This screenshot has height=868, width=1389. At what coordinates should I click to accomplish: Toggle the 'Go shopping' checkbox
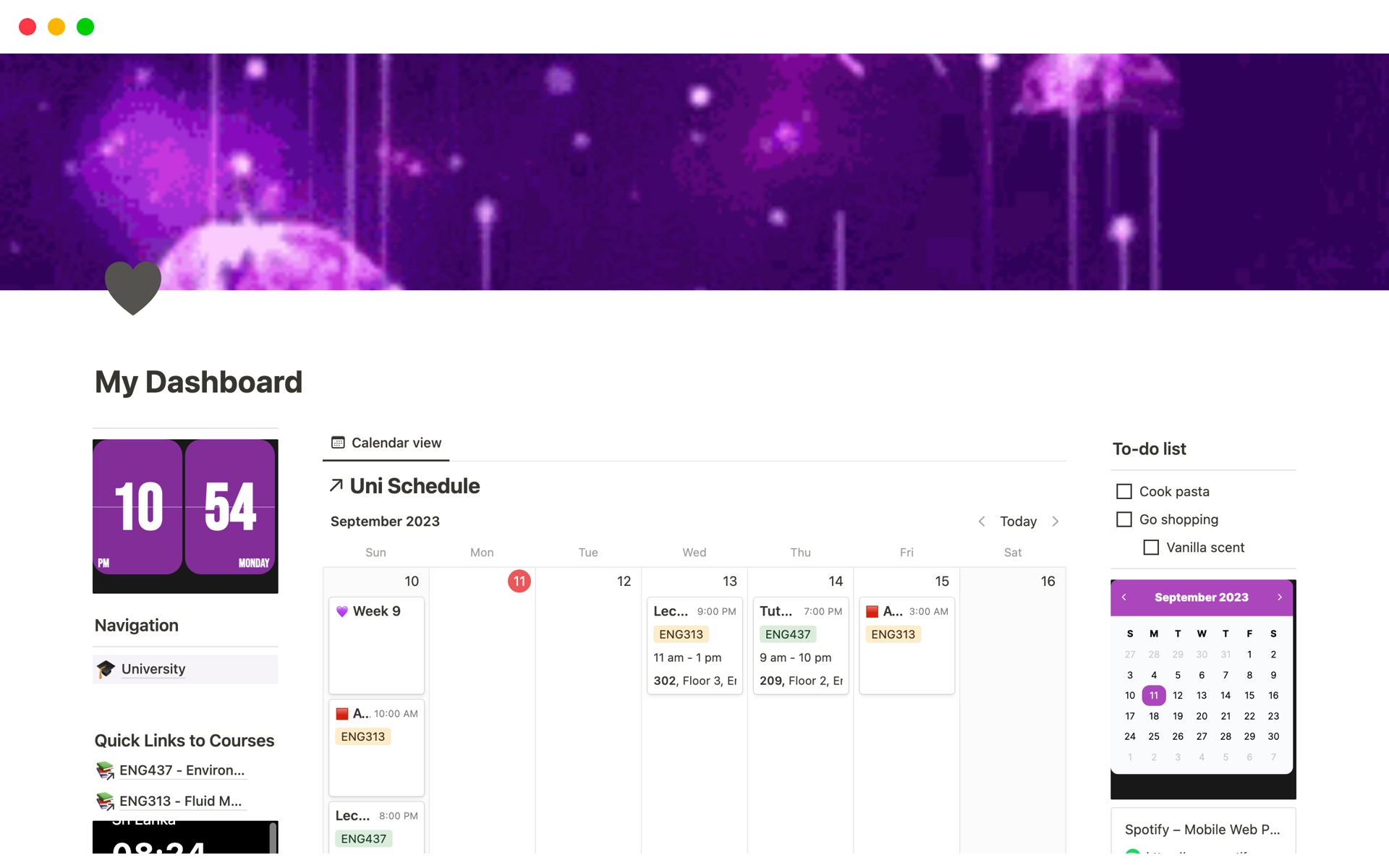[1123, 518]
